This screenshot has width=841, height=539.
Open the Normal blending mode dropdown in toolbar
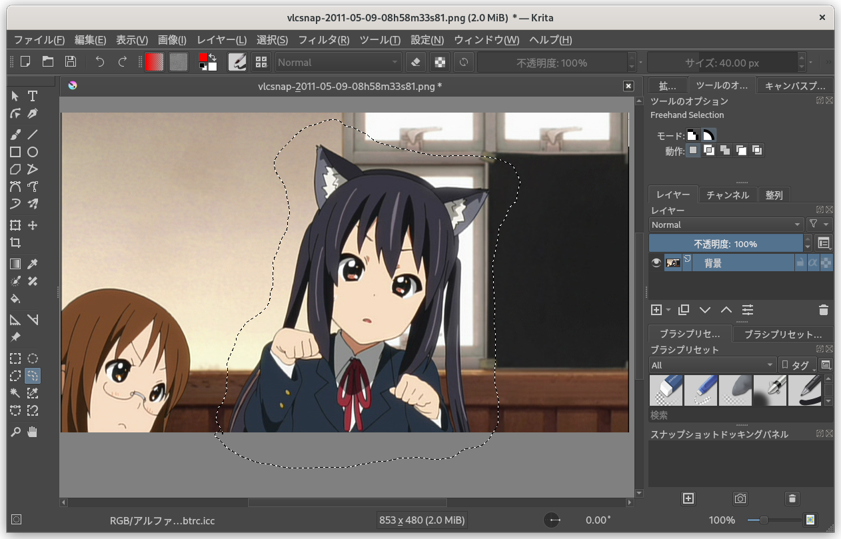[x=338, y=62]
